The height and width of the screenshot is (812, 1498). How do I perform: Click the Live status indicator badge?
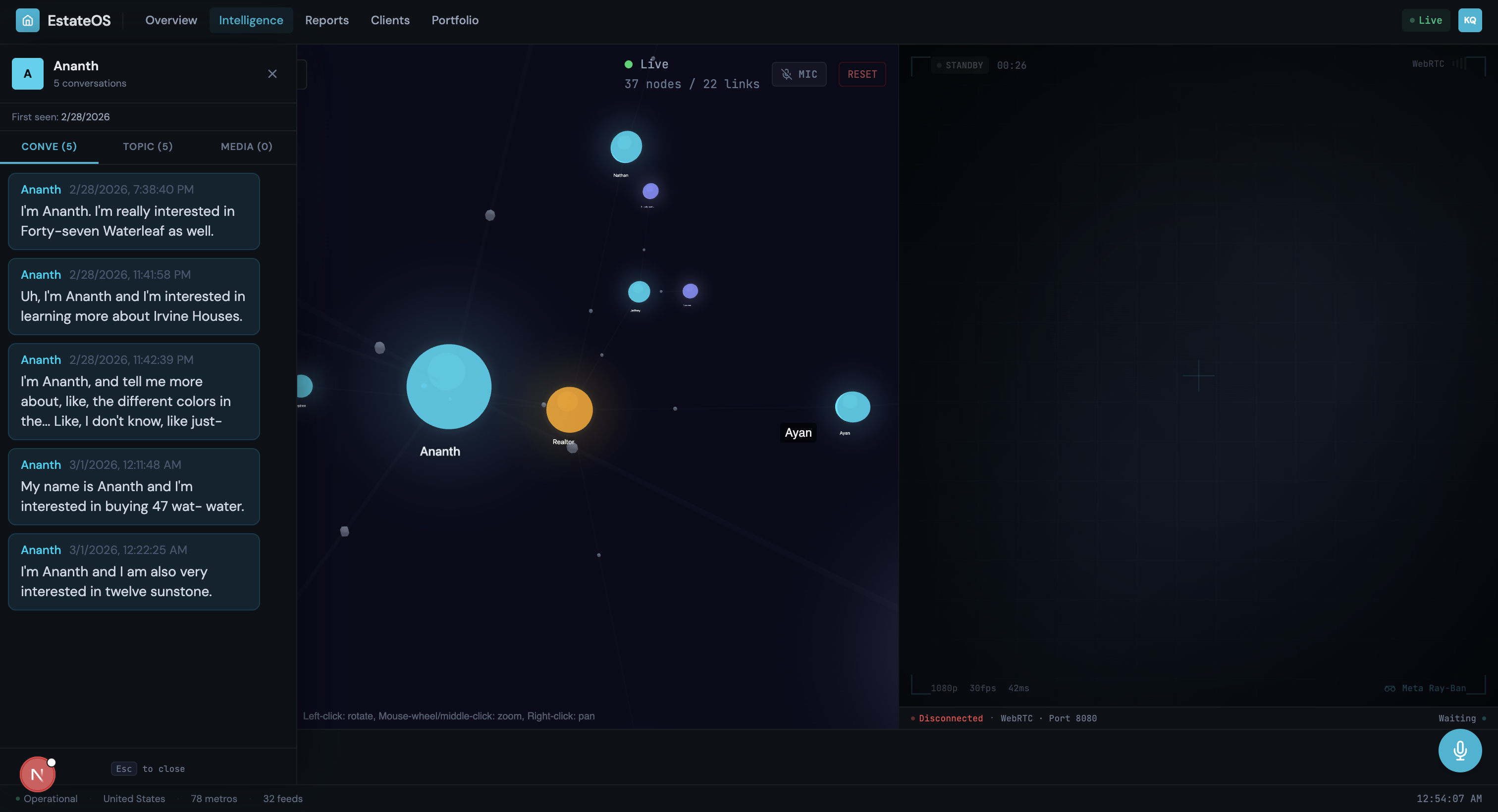1425,20
